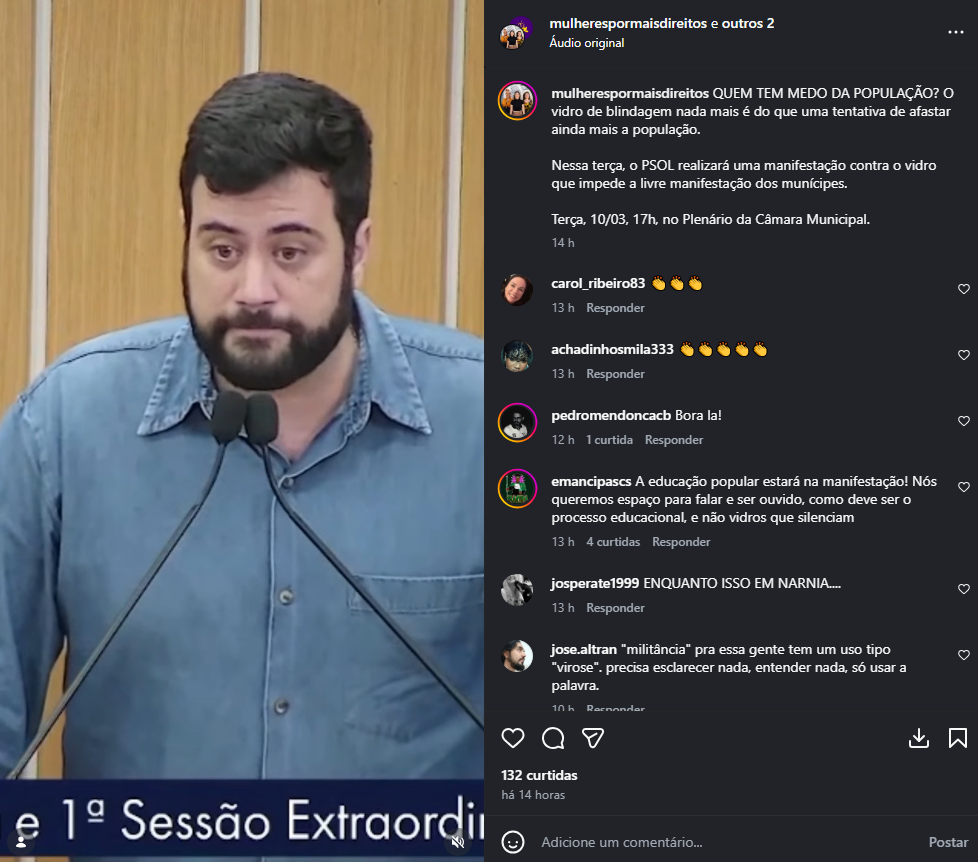Image resolution: width=978 pixels, height=862 pixels.
Task: Like carol_ribeiro83's comment
Action: pos(964,289)
